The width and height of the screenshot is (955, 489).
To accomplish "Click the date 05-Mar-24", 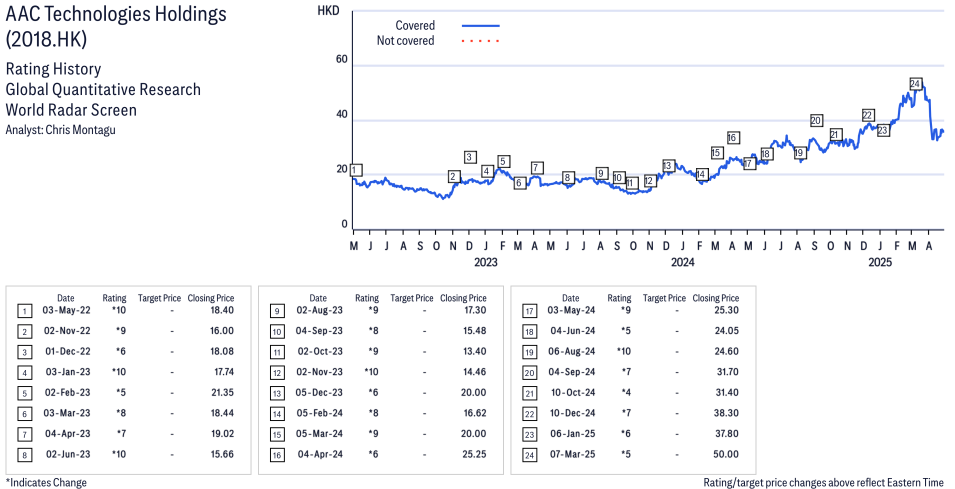I will click(319, 434).
